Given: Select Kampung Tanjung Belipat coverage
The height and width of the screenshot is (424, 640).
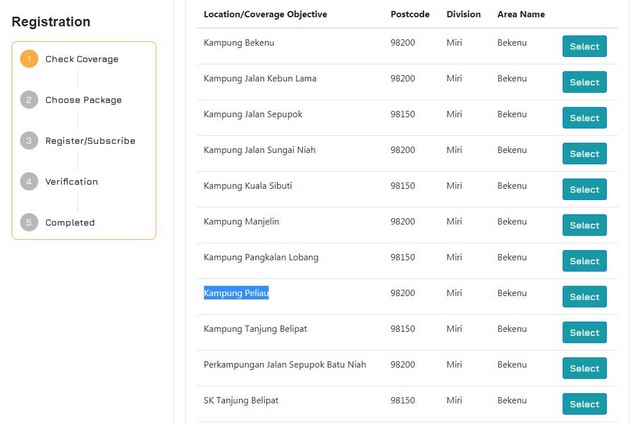Looking at the screenshot, I should (584, 332).
